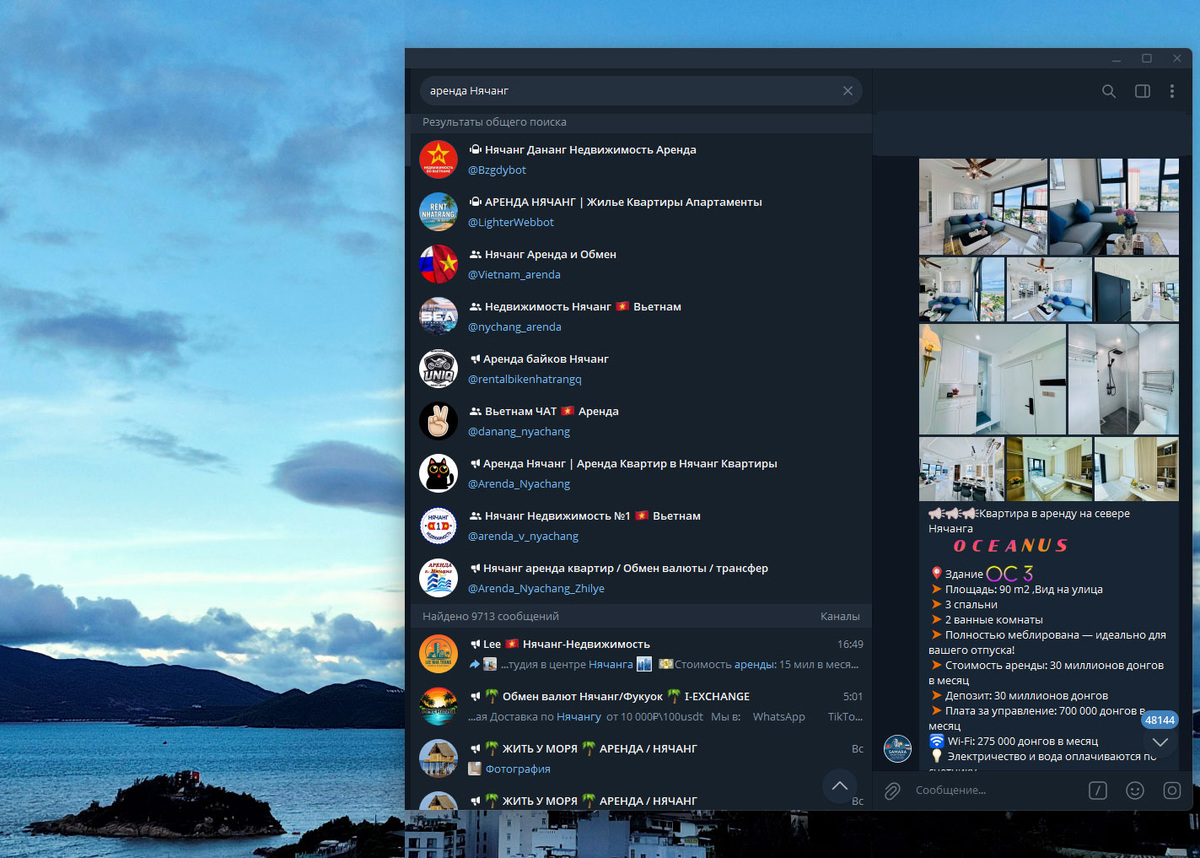Type a message in the Сообщение field
This screenshot has width=1200, height=858.
point(995,790)
